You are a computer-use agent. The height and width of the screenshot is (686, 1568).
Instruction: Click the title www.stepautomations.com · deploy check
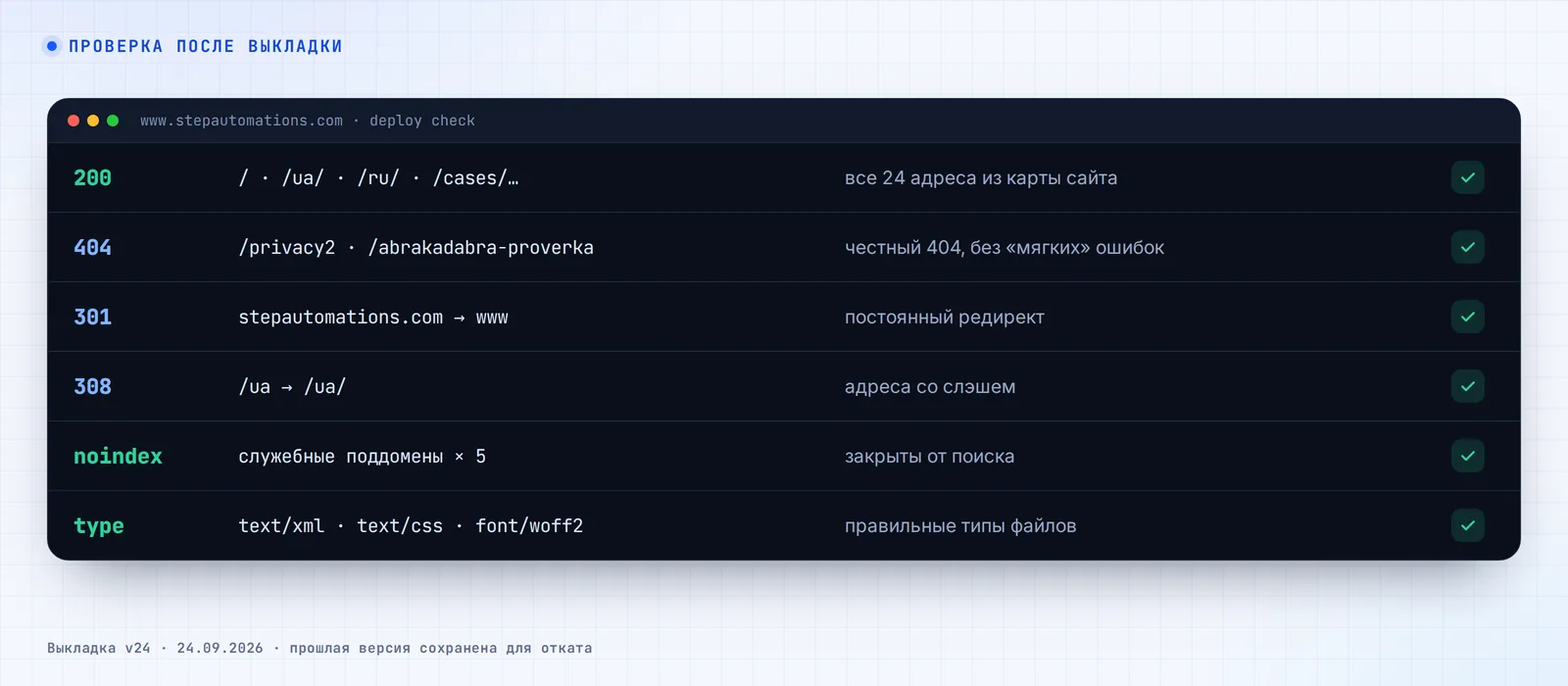pyautogui.click(x=308, y=121)
